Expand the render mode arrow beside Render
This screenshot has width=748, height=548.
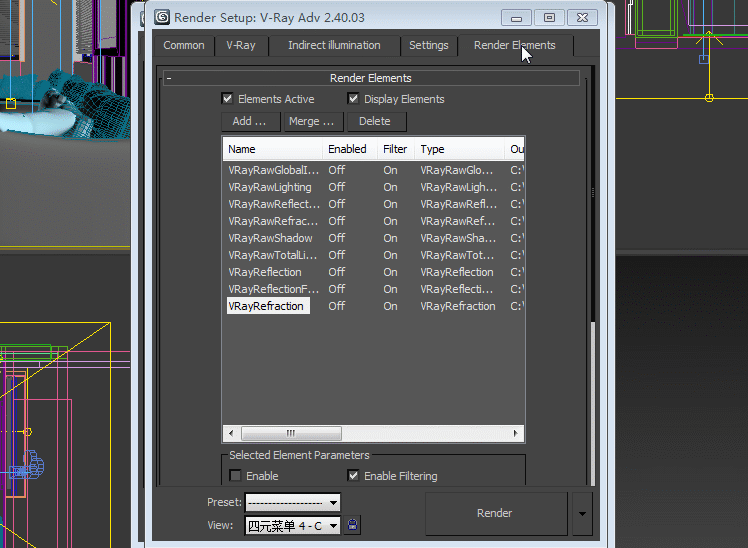coord(583,513)
